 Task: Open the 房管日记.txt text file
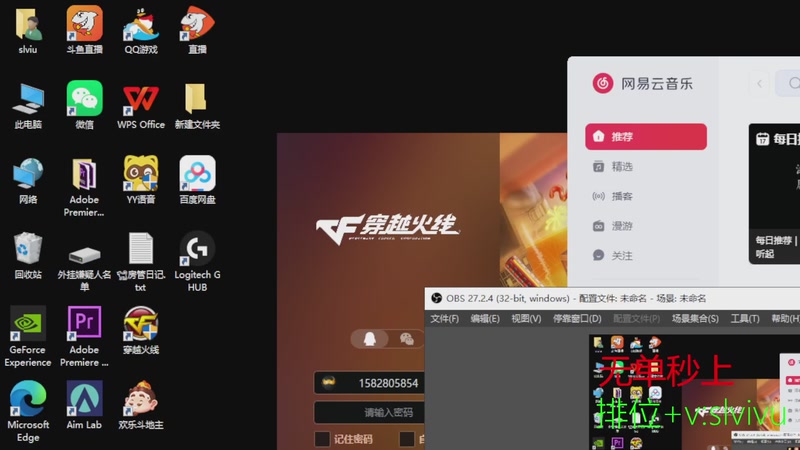coord(141,248)
